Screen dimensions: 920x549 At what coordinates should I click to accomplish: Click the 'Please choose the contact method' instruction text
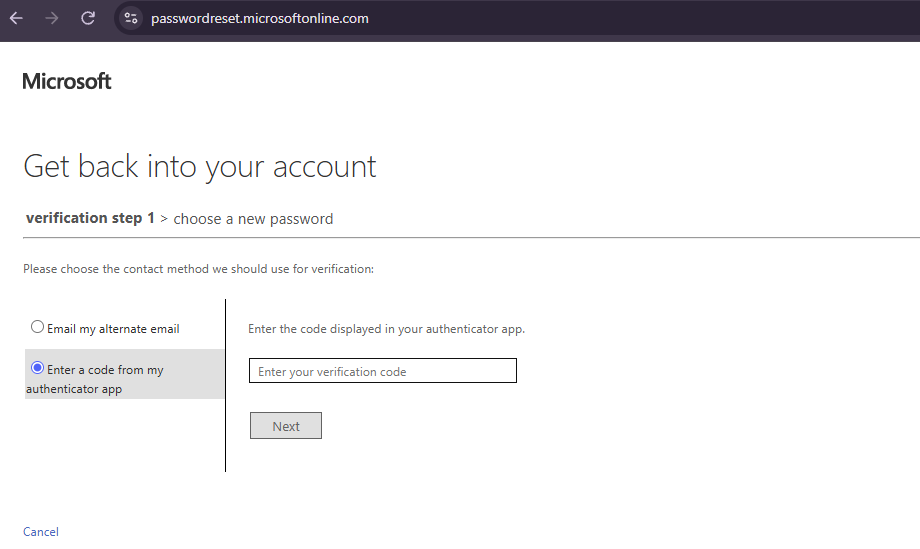198,269
